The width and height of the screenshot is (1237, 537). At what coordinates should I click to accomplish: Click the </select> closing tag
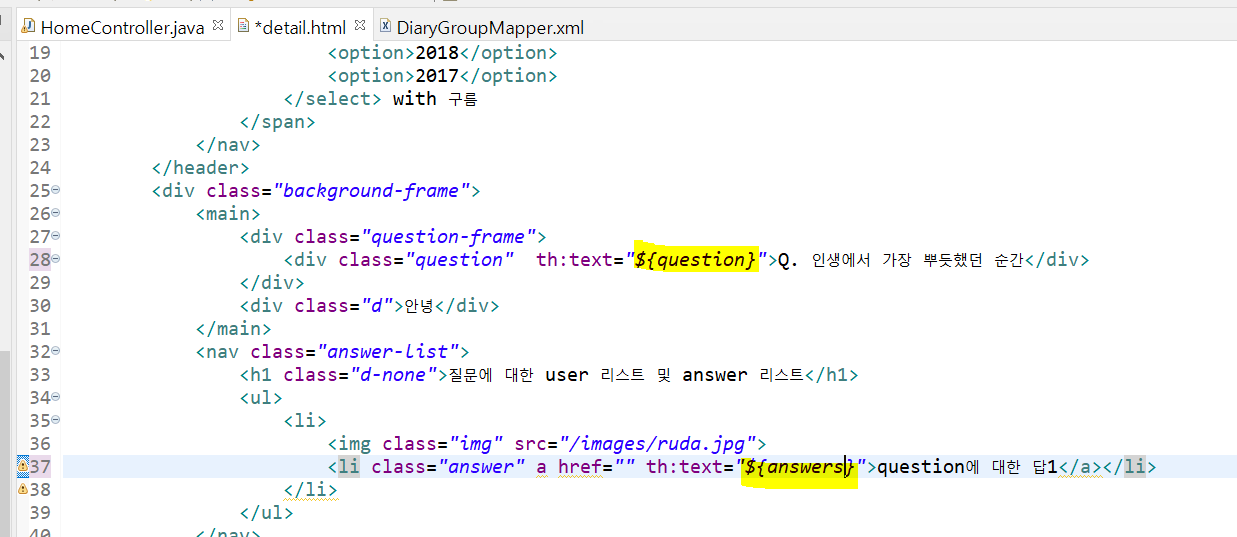coord(333,98)
